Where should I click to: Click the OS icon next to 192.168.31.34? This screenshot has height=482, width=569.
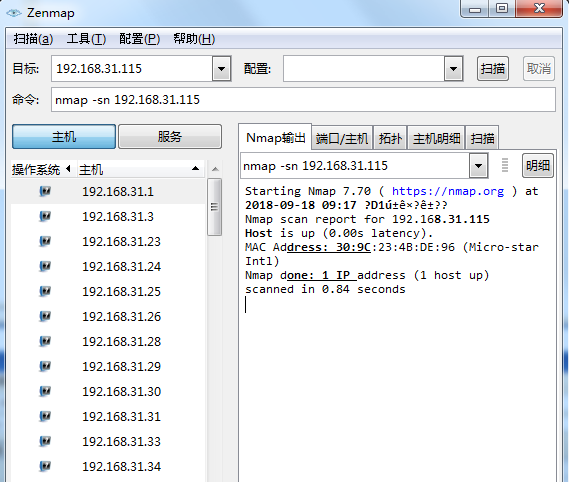pos(45,466)
